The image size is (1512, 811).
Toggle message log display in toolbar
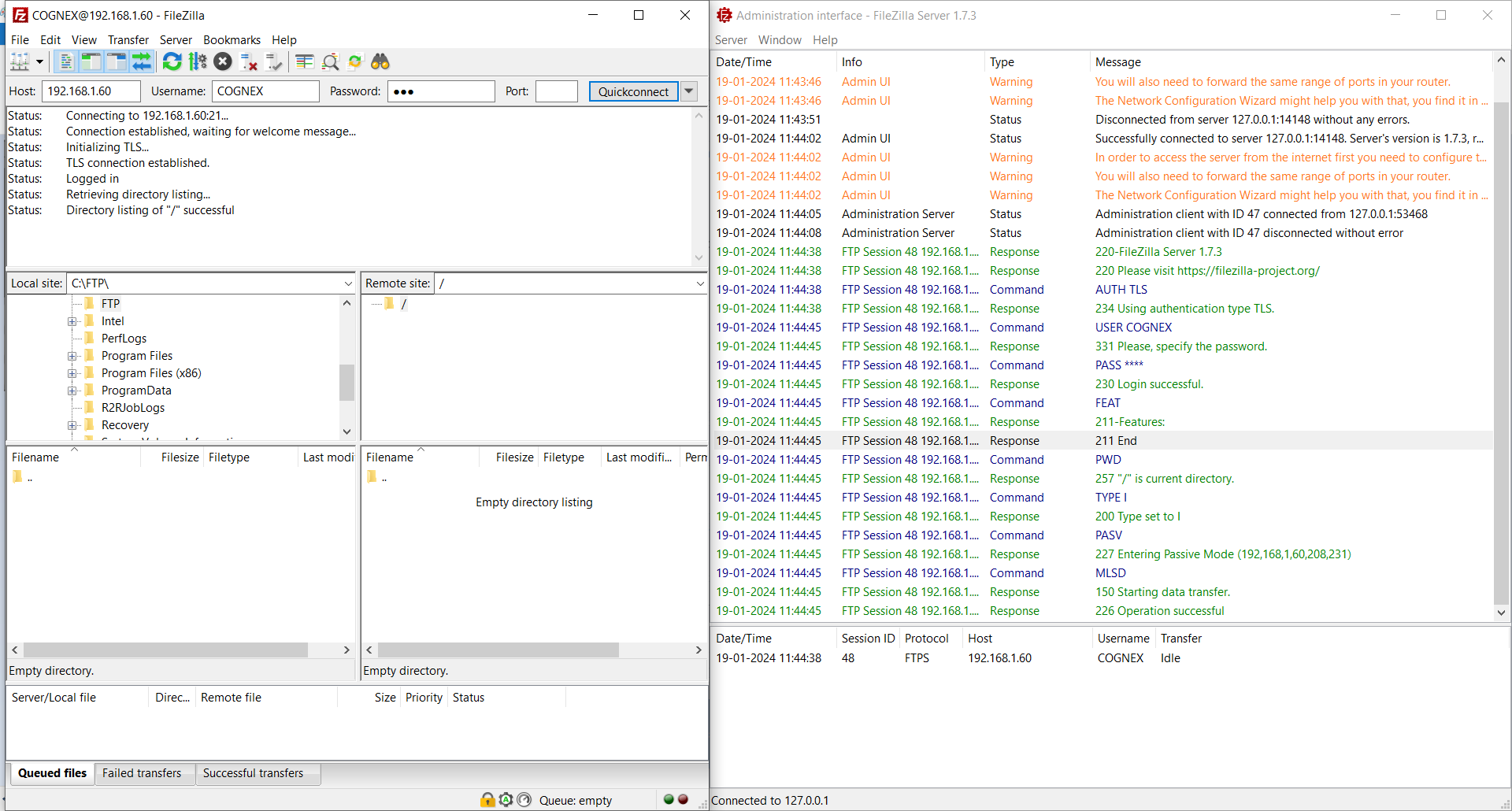pyautogui.click(x=66, y=61)
